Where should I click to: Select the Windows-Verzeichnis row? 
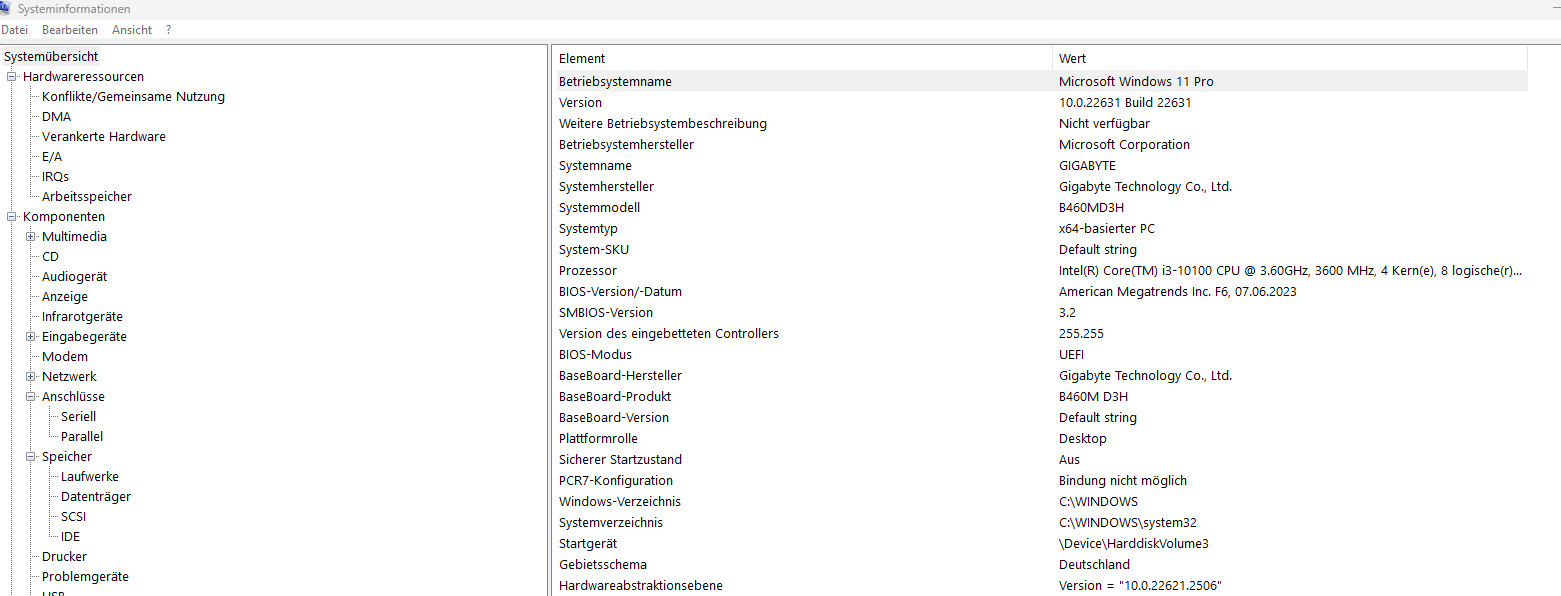tap(1041, 502)
